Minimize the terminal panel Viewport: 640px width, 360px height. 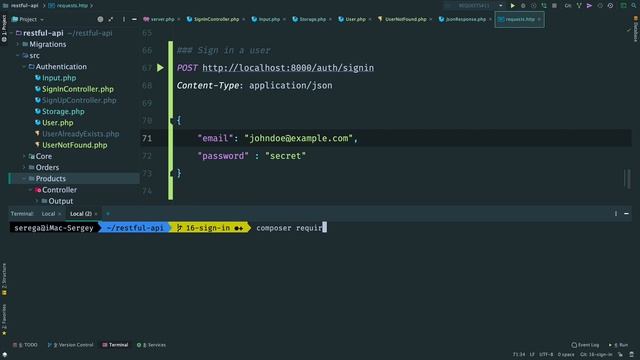[627, 213]
